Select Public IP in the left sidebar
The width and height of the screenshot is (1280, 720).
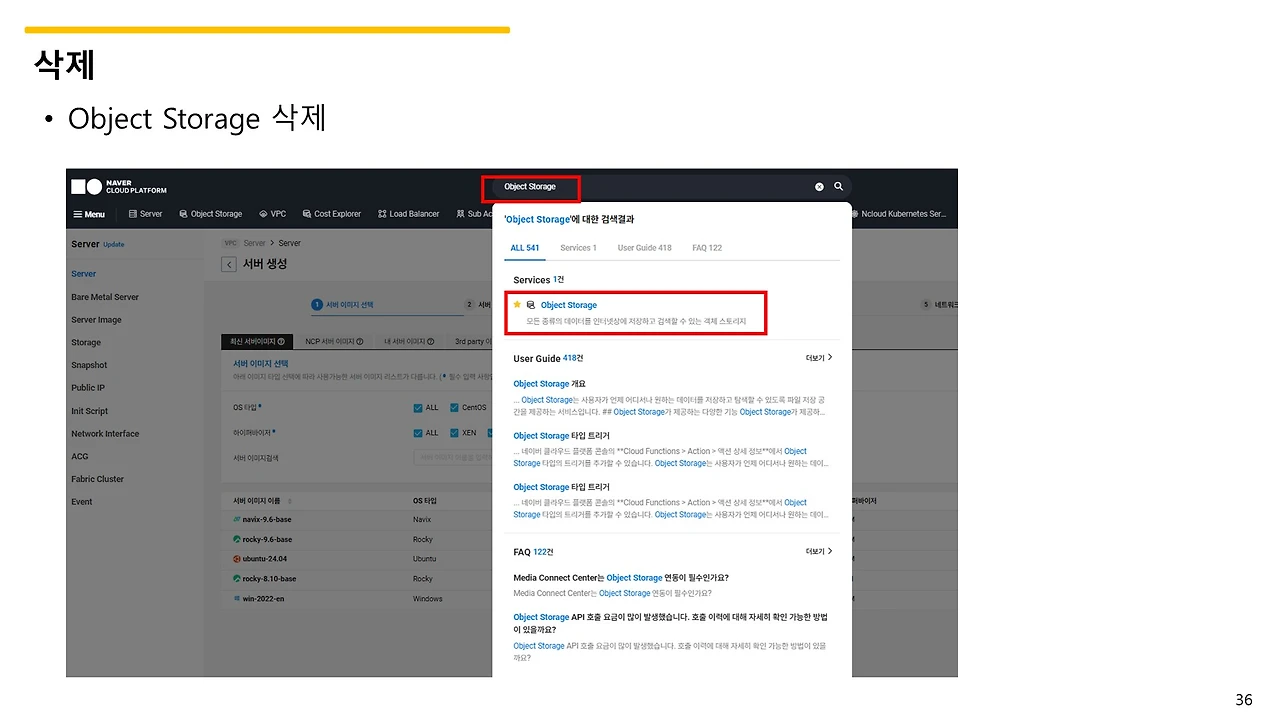click(x=88, y=388)
